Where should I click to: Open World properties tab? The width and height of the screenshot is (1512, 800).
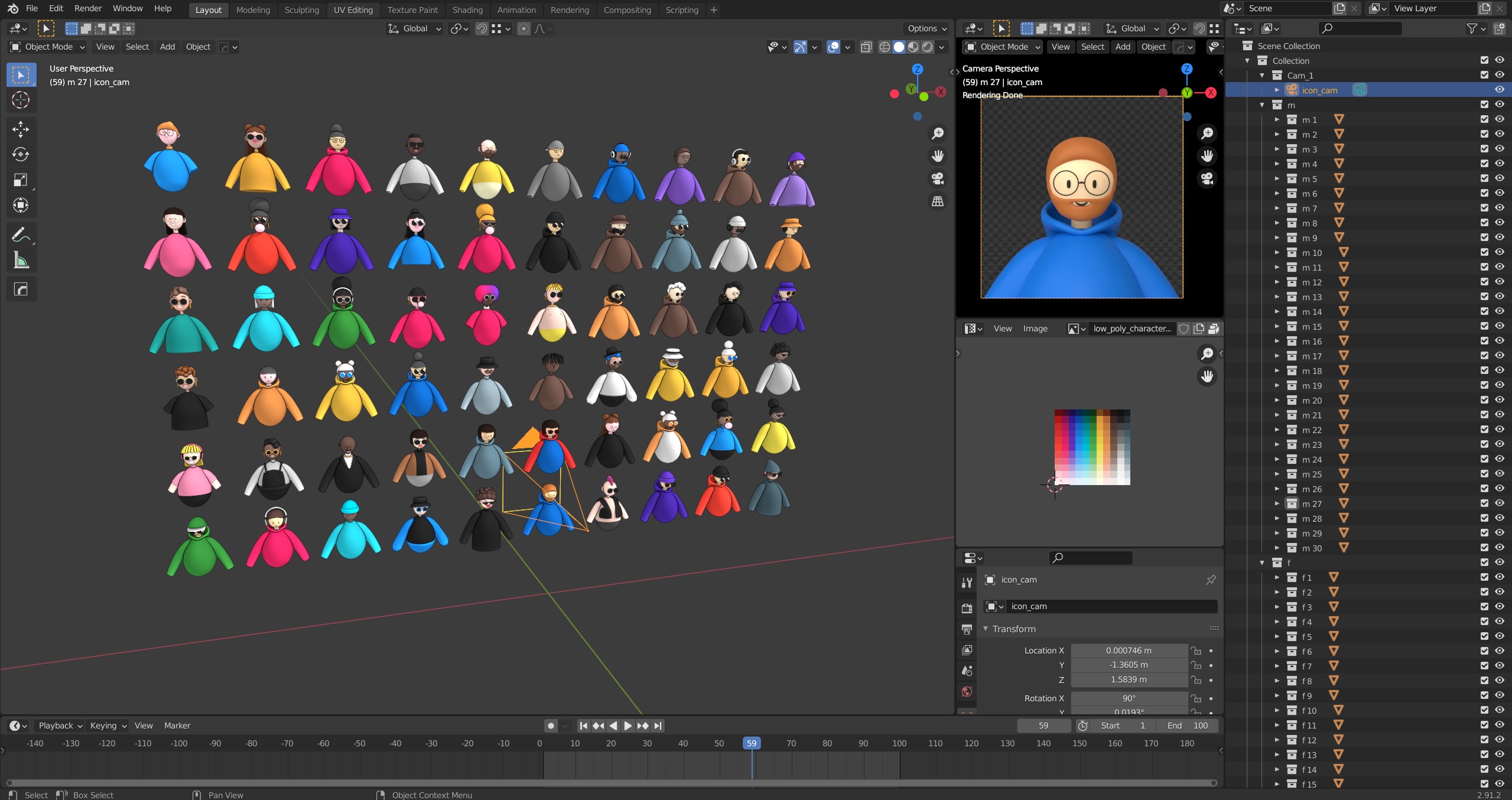coord(967,691)
